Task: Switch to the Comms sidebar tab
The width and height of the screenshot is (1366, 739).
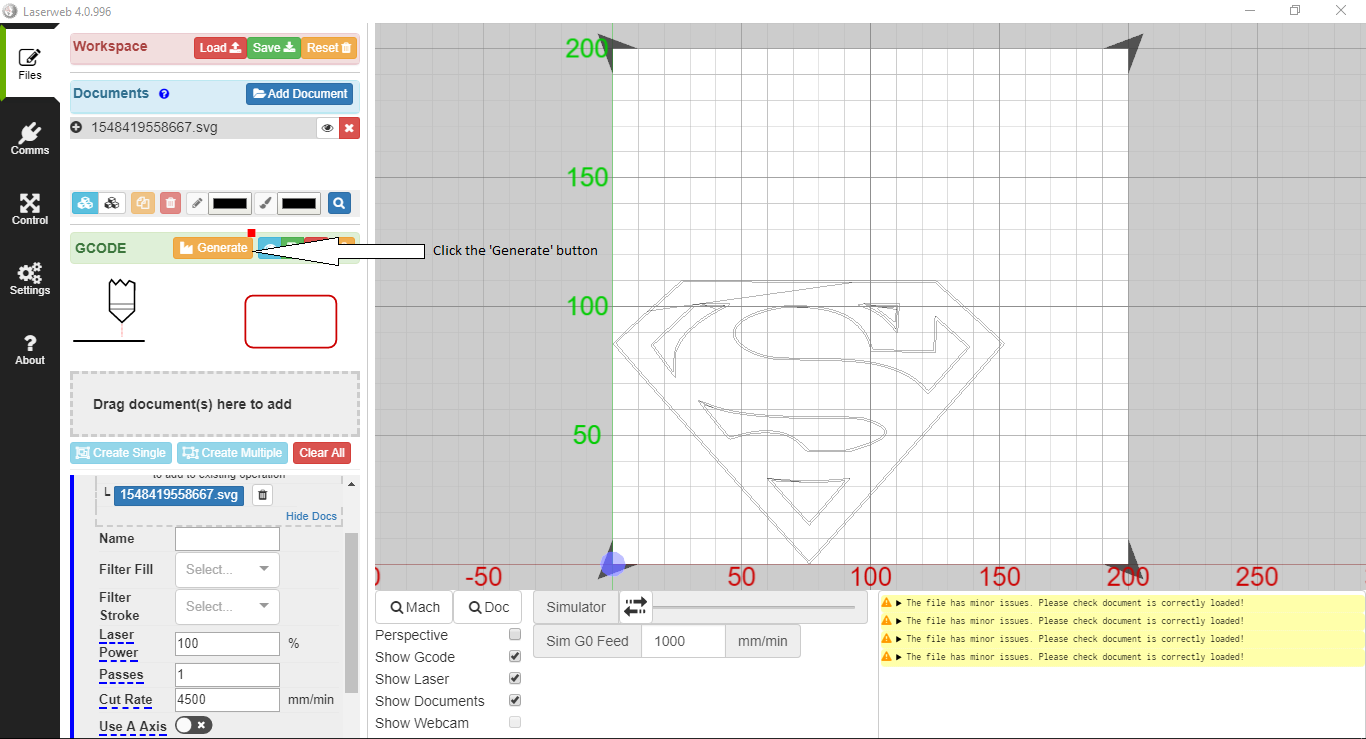Action: tap(30, 138)
